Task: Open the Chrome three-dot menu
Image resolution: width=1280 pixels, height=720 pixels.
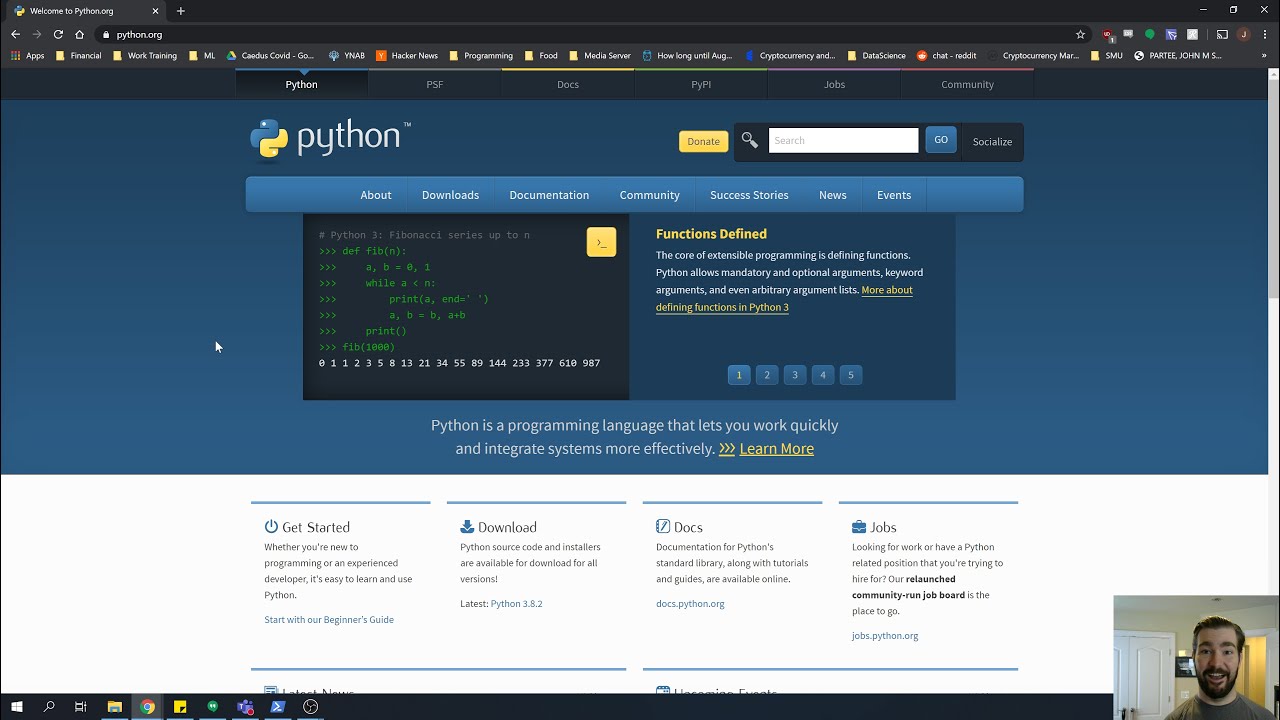Action: click(x=1265, y=34)
